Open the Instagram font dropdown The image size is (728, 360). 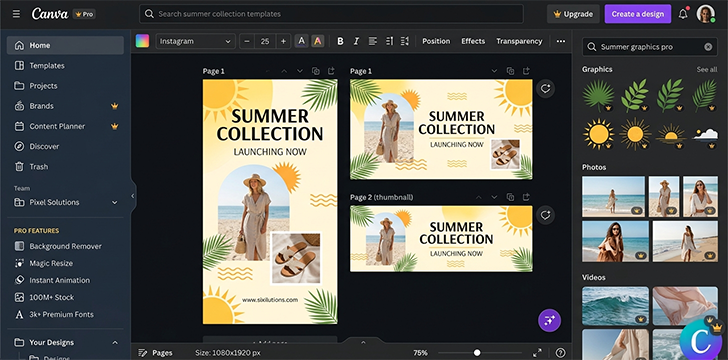(195, 41)
